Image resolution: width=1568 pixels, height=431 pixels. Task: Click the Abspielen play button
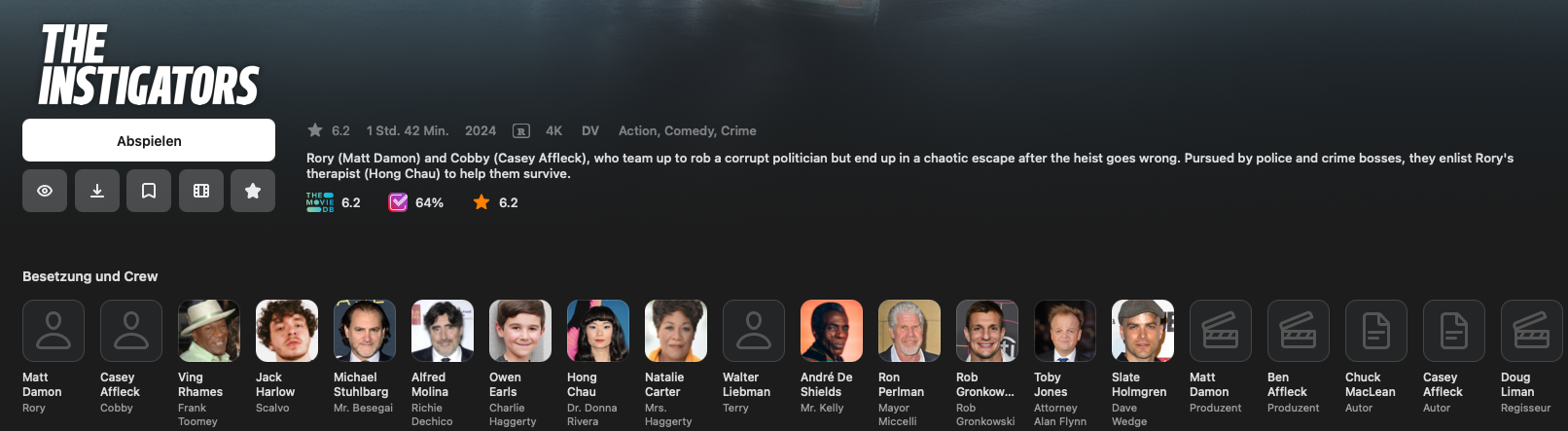coord(149,140)
